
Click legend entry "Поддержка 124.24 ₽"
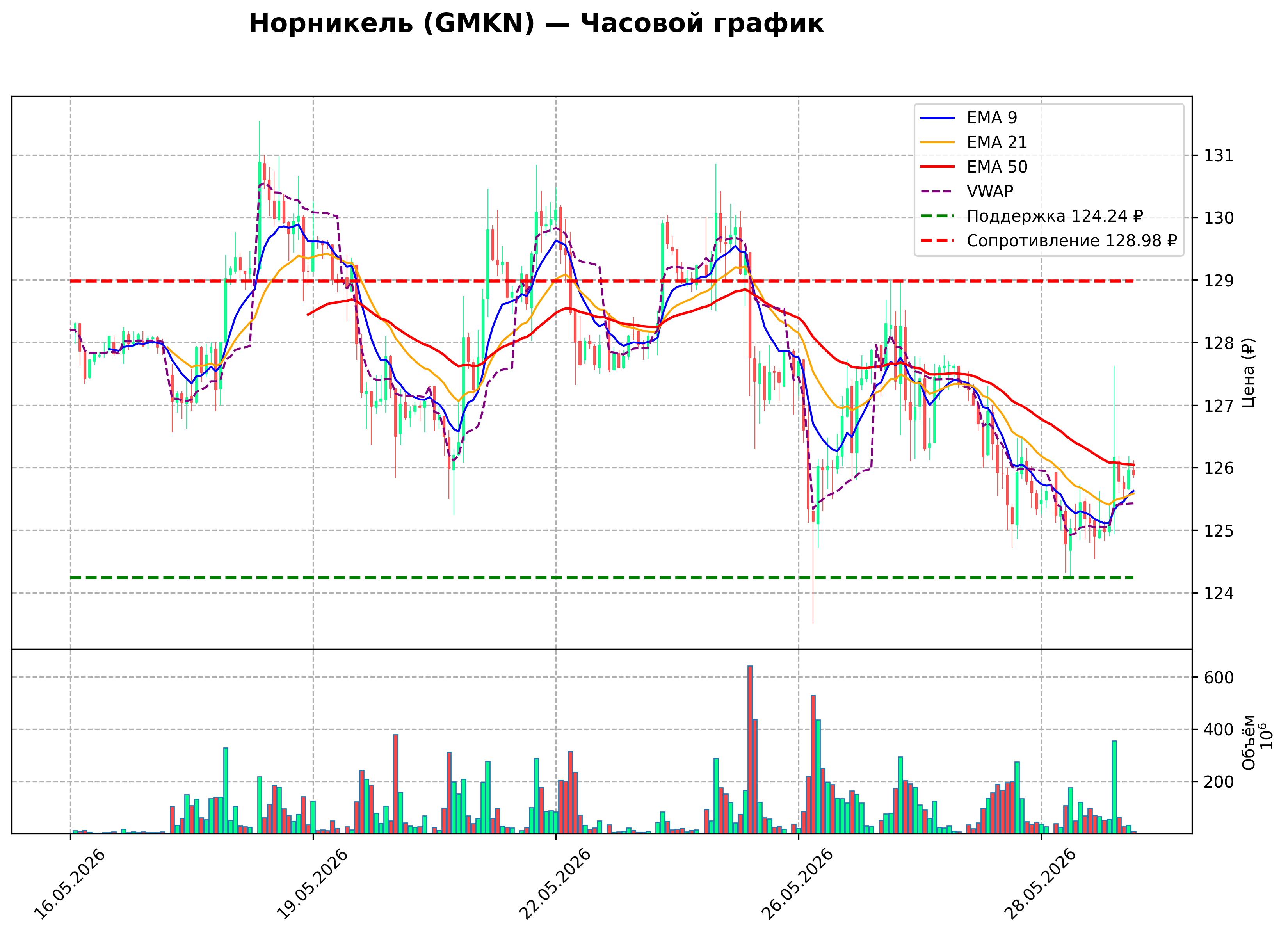click(x=1032, y=216)
